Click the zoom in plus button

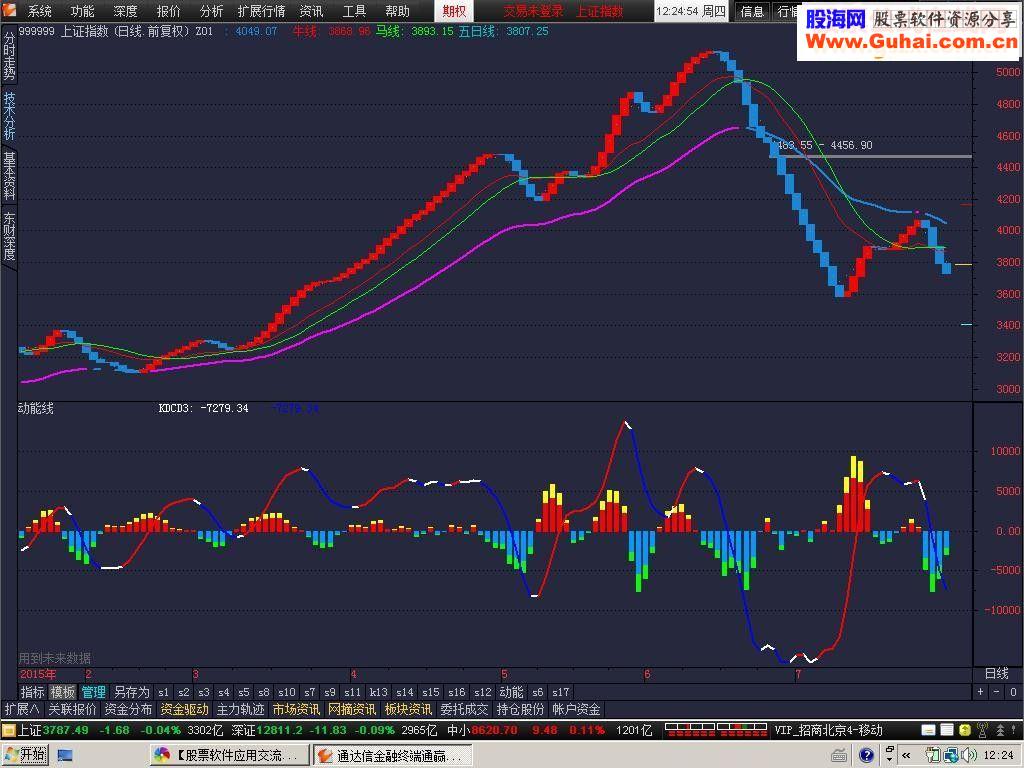coord(980,692)
